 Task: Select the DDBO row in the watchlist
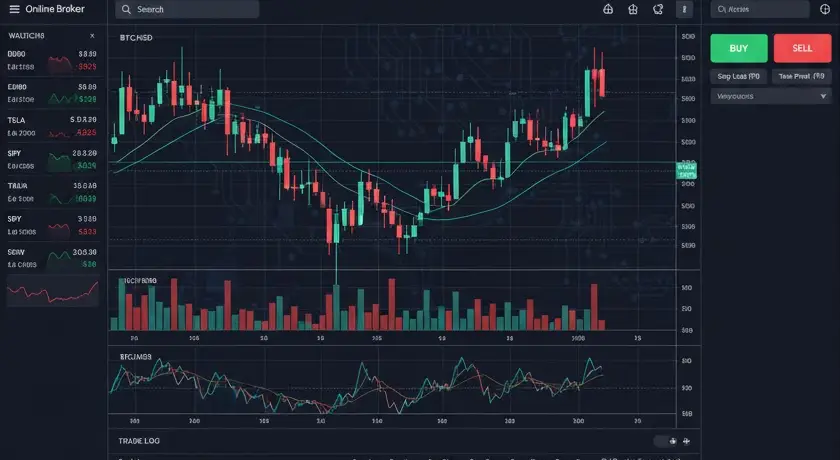click(52, 61)
